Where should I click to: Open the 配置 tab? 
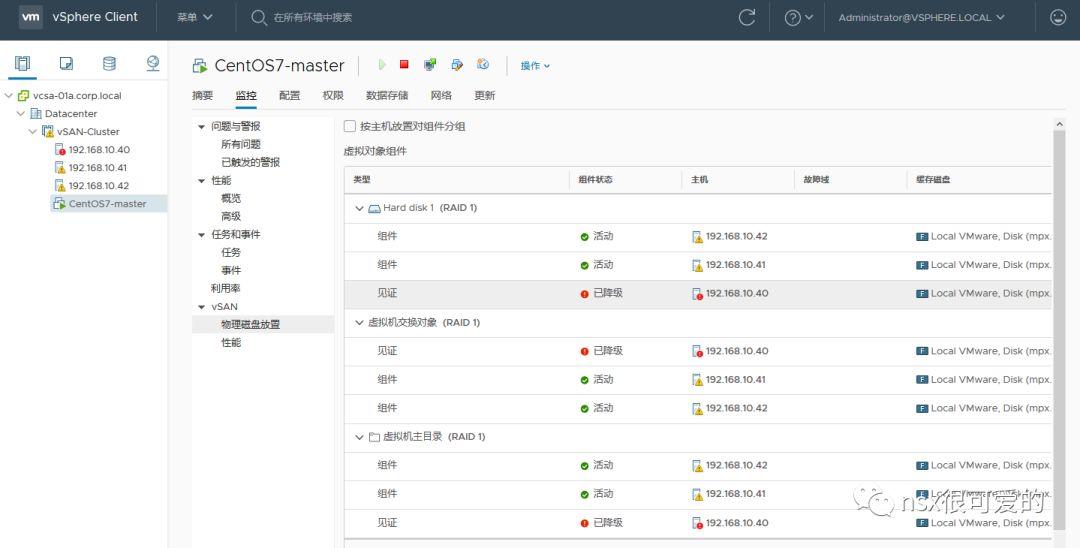point(289,96)
